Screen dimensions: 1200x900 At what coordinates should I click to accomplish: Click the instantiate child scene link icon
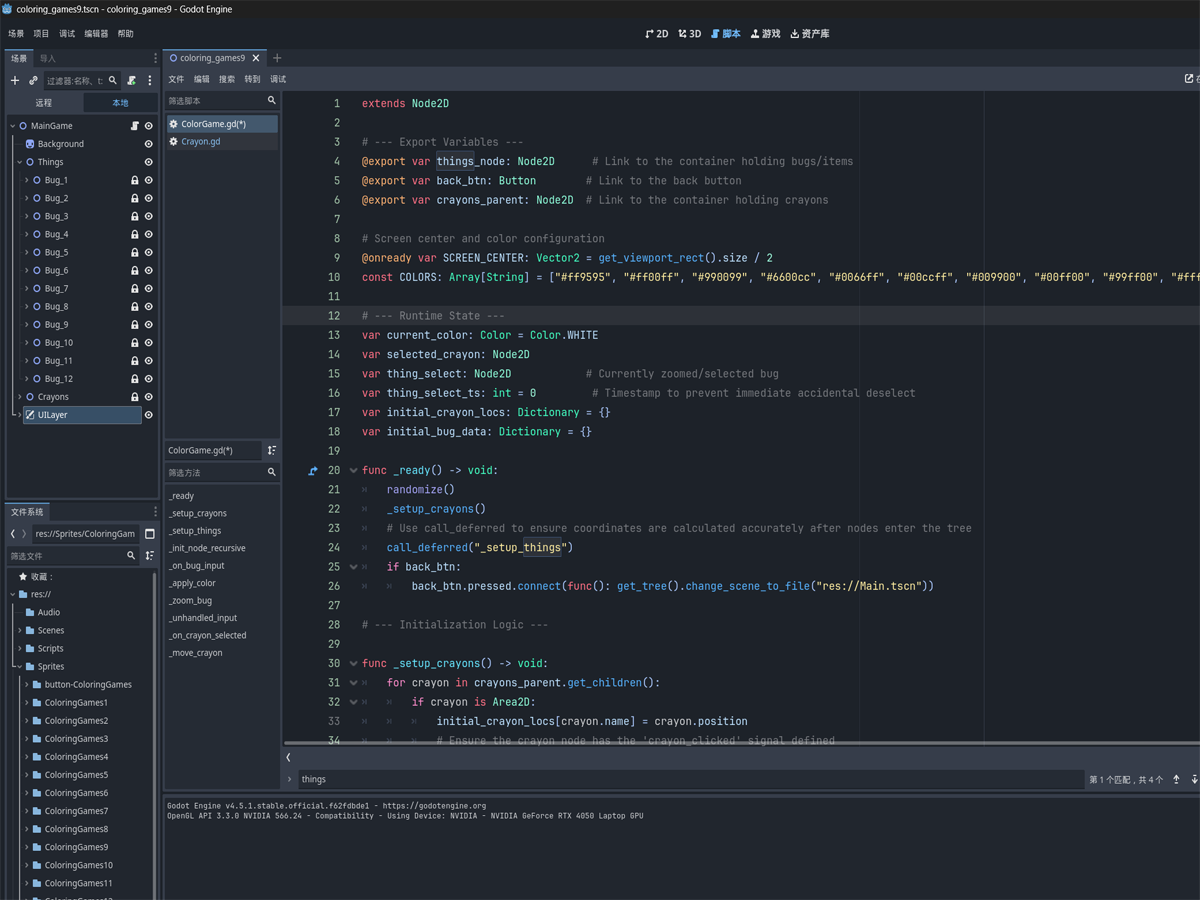coord(33,81)
